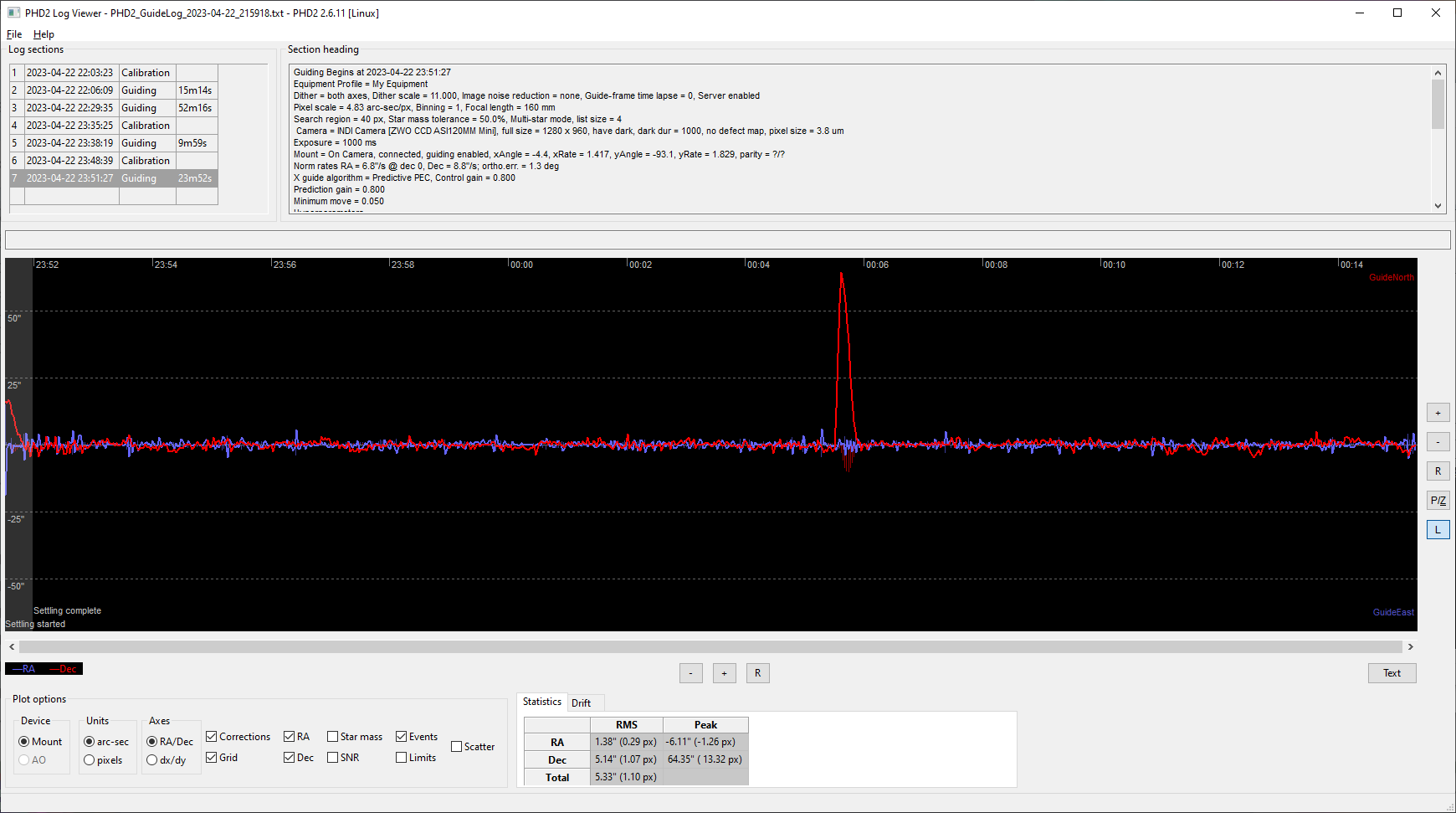Select Calibration section at 23:48:39
Image resolution: width=1456 pixels, height=813 pixels.
pos(114,161)
